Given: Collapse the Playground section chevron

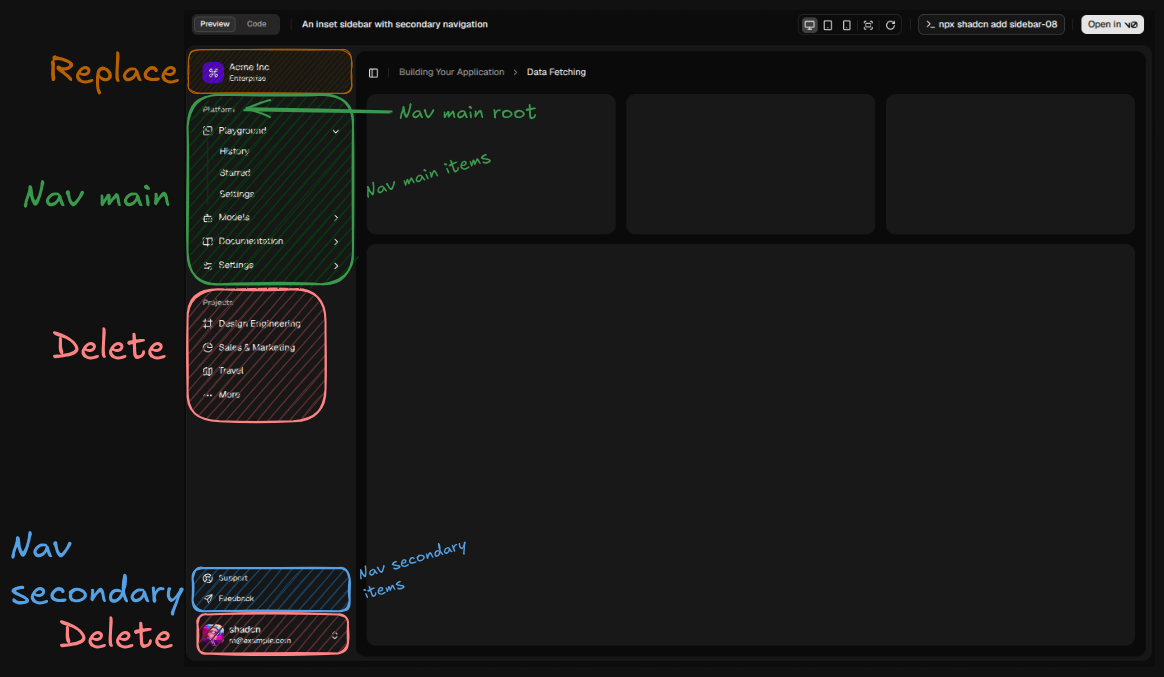Looking at the screenshot, I should tap(336, 131).
